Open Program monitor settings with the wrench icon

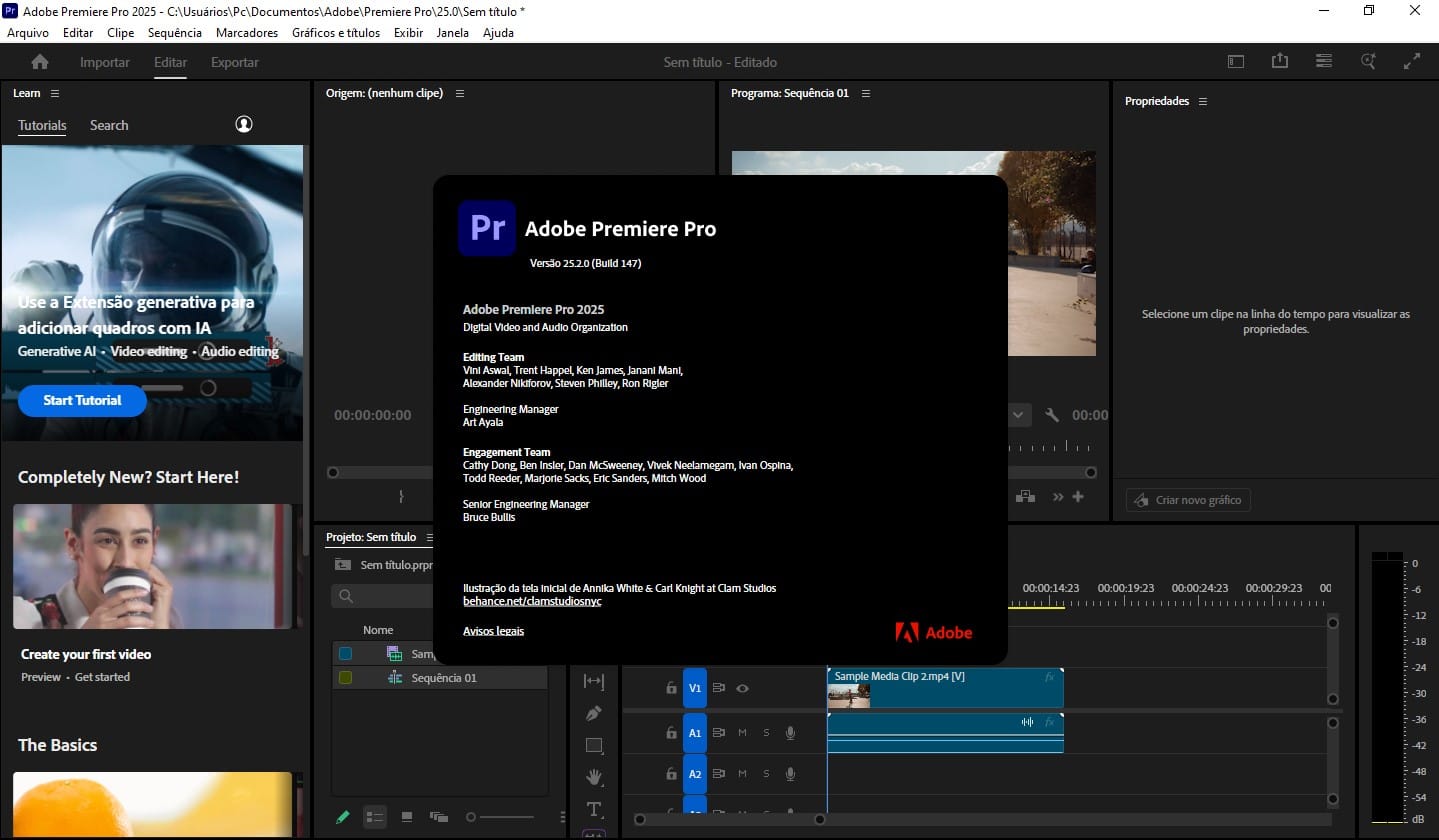[1051, 414]
